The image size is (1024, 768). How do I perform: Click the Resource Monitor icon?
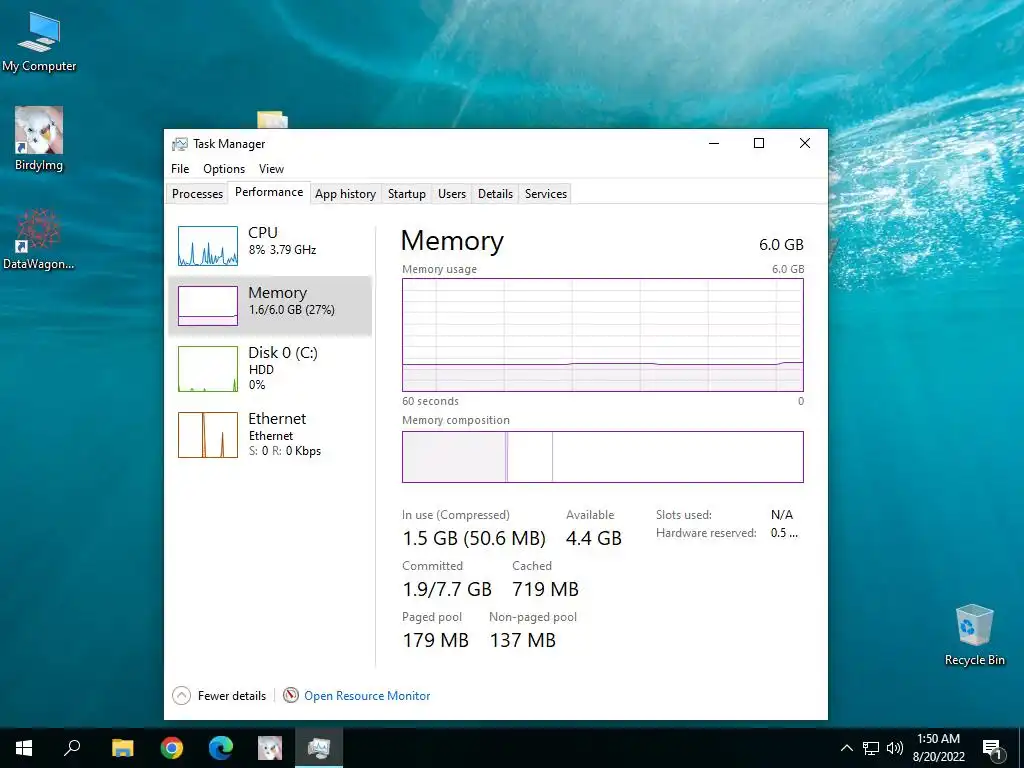click(x=291, y=696)
